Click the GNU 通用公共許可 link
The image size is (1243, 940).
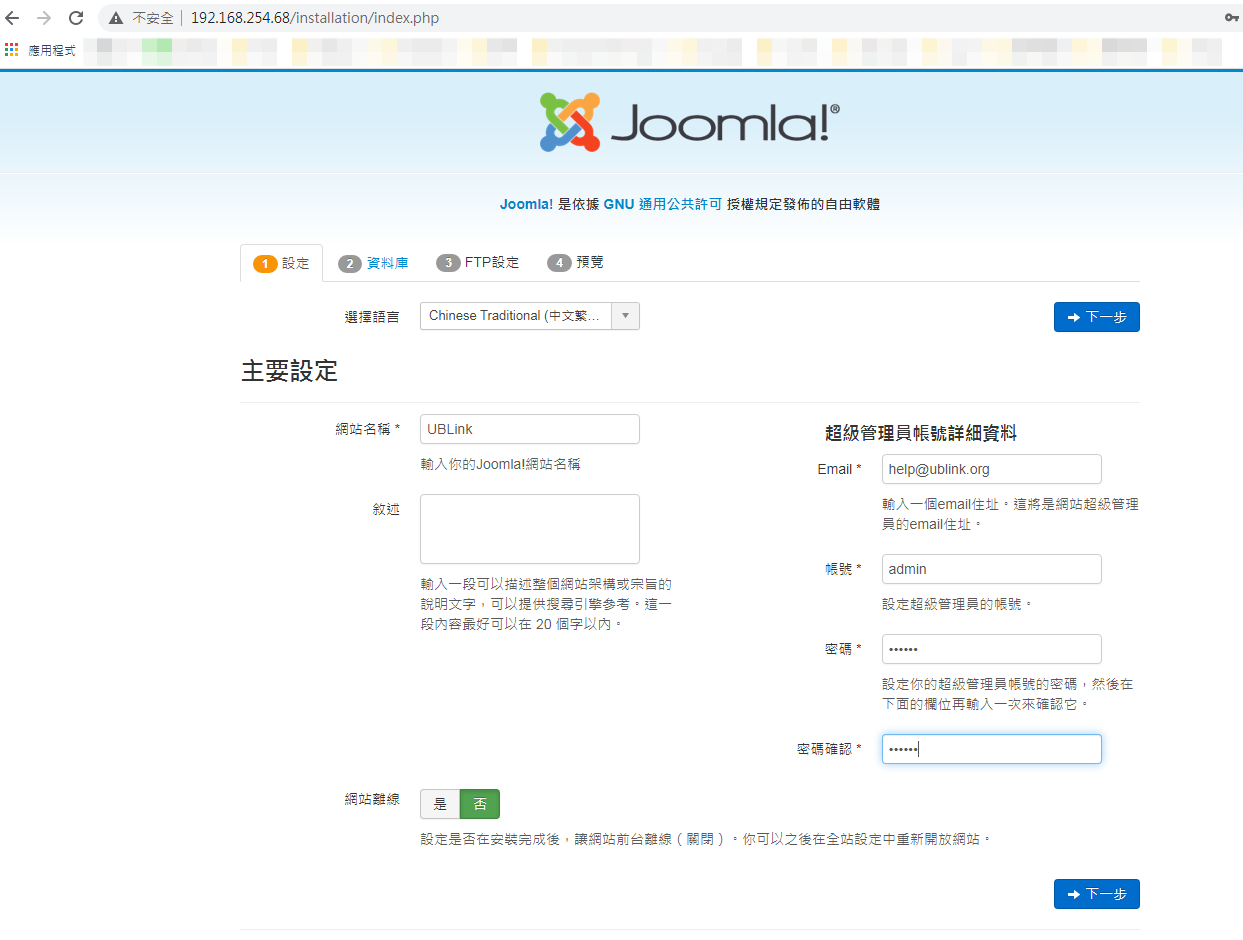662,204
